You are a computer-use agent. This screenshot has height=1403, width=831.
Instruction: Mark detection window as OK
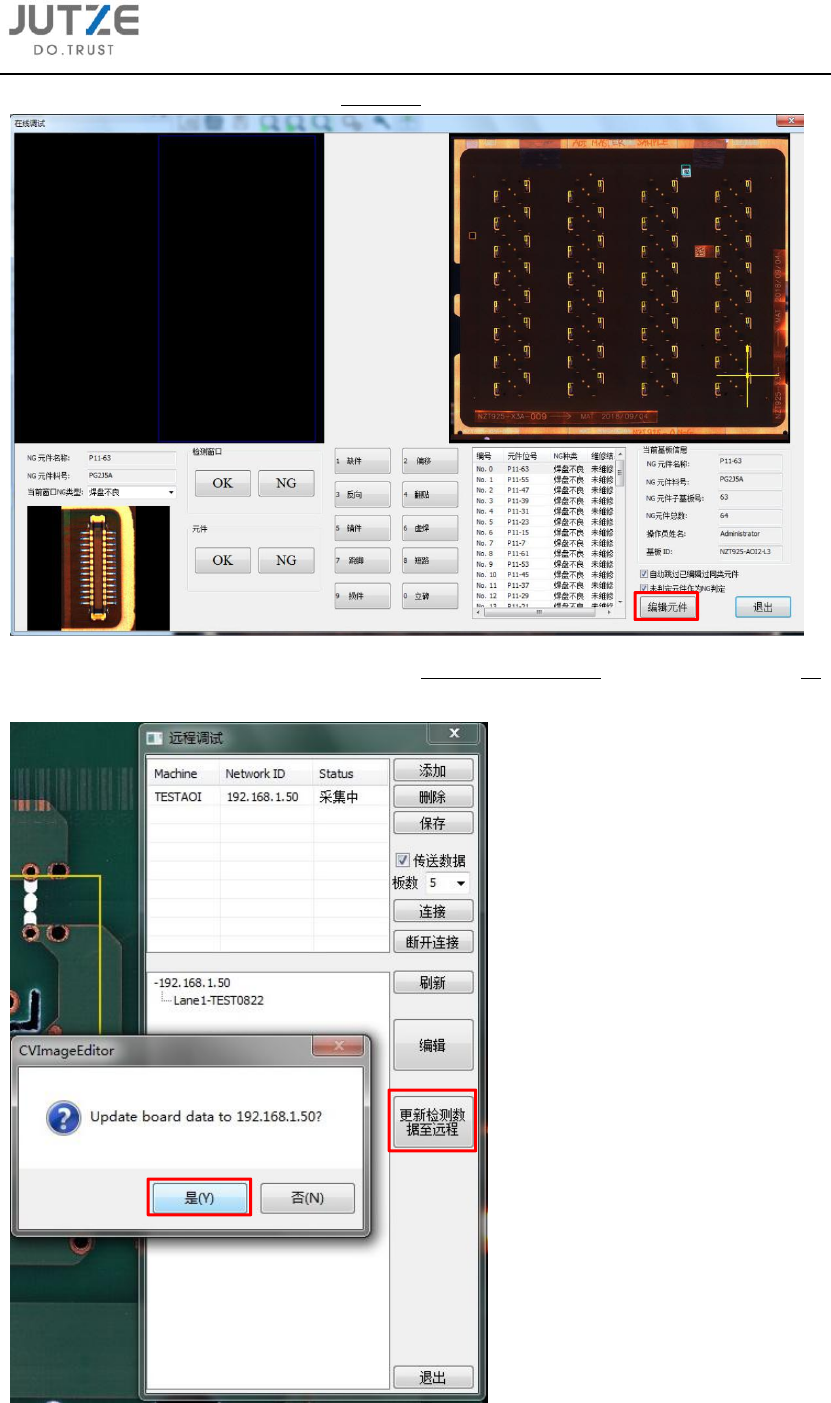pyautogui.click(x=222, y=483)
